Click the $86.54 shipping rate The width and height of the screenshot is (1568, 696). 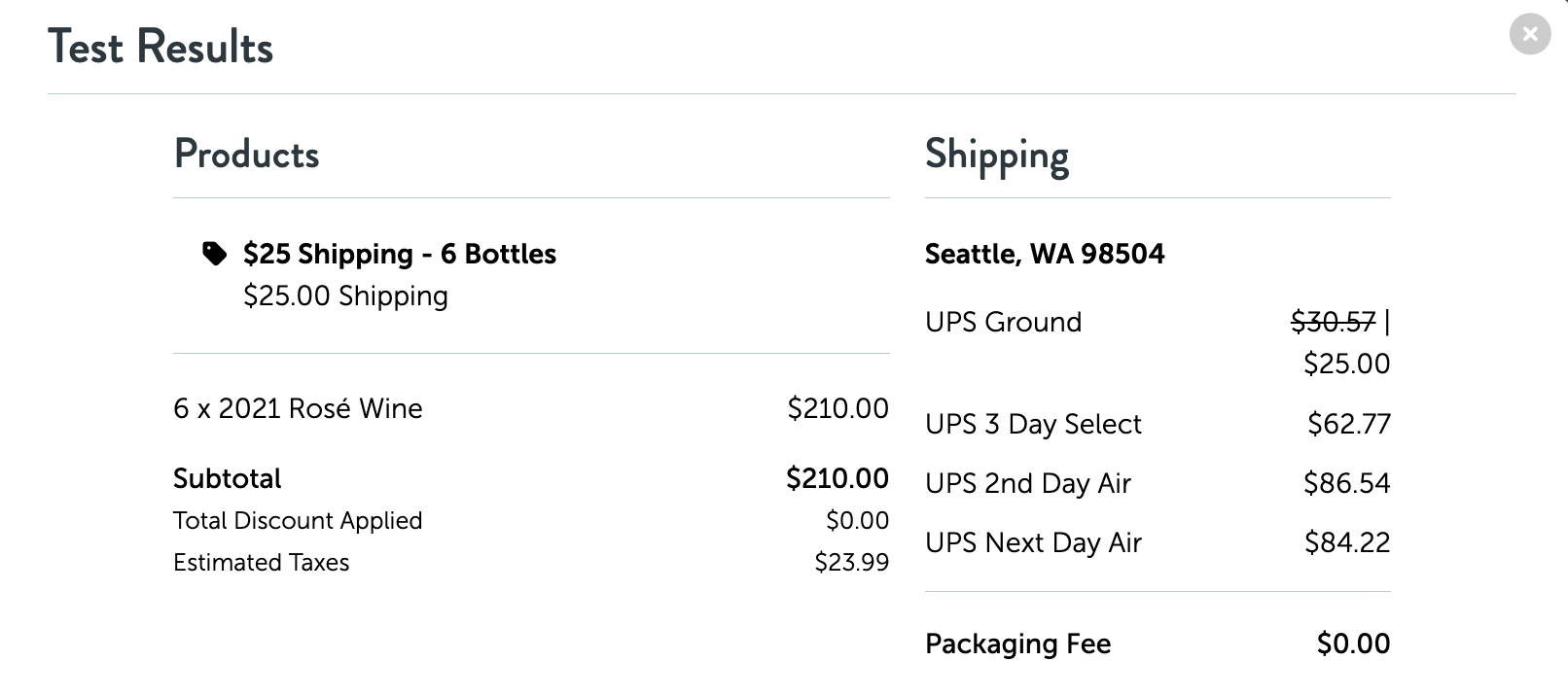point(1346,483)
